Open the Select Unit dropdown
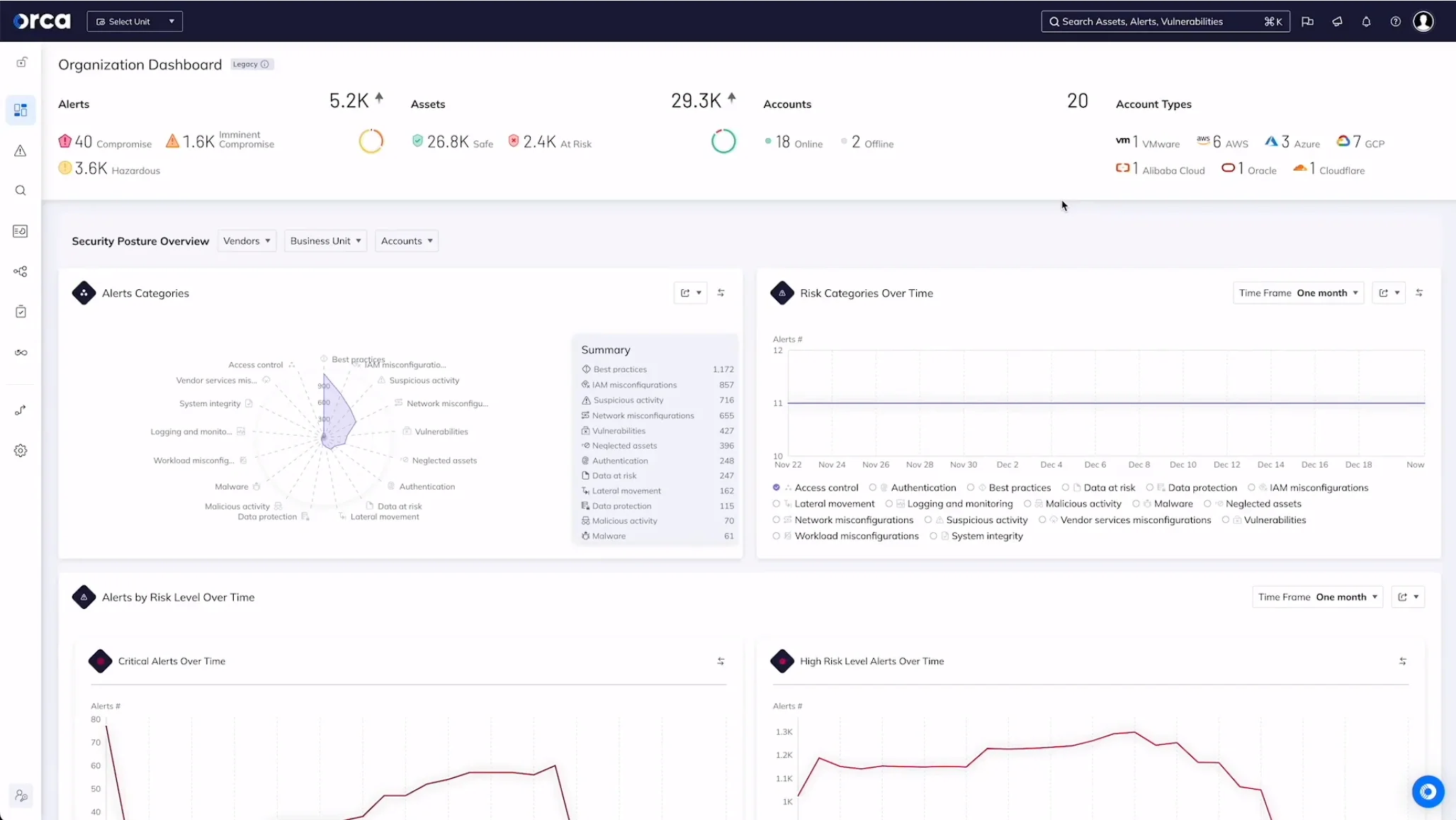The width and height of the screenshot is (1456, 820). pos(135,21)
